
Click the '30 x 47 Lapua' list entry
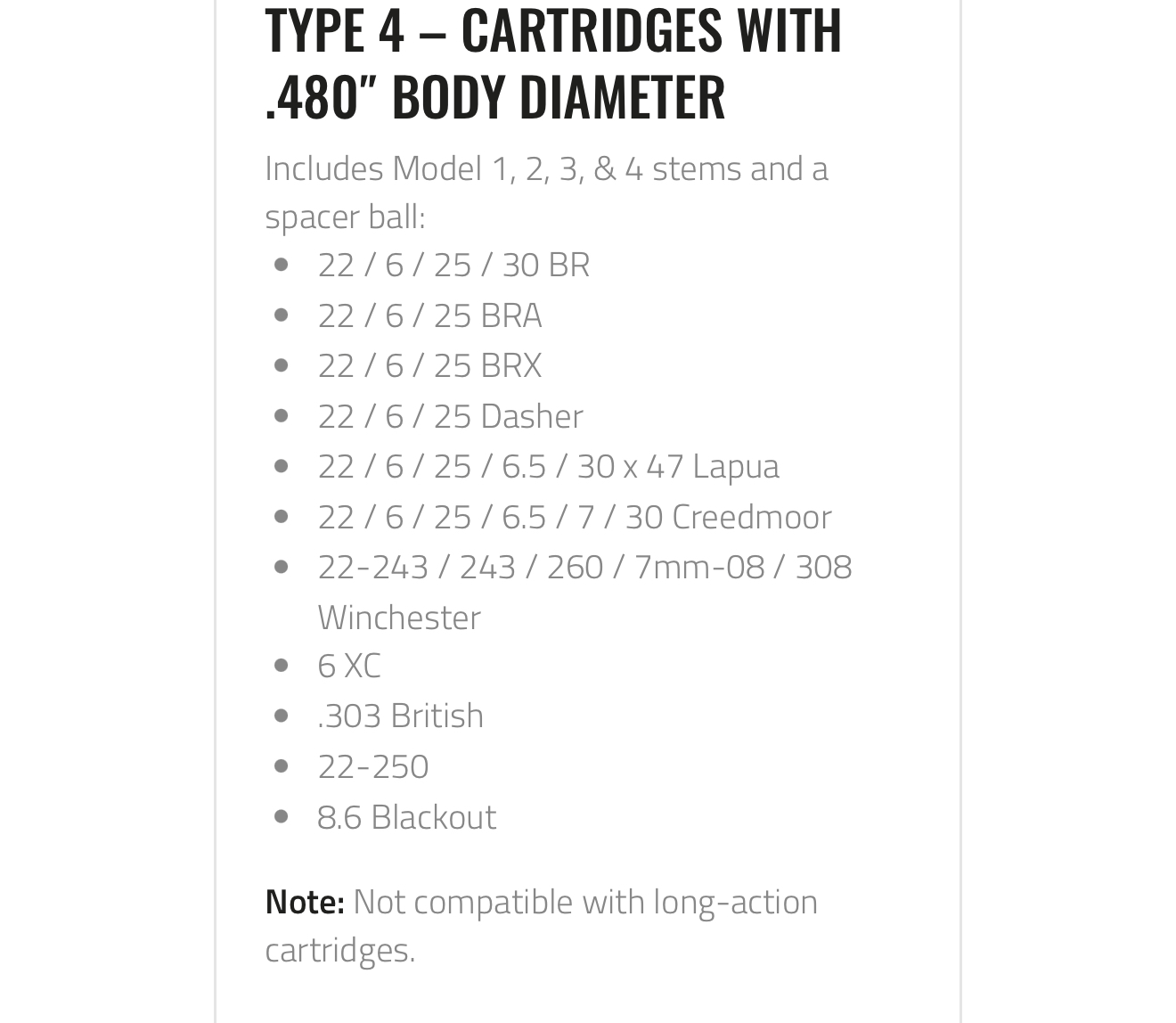[548, 466]
